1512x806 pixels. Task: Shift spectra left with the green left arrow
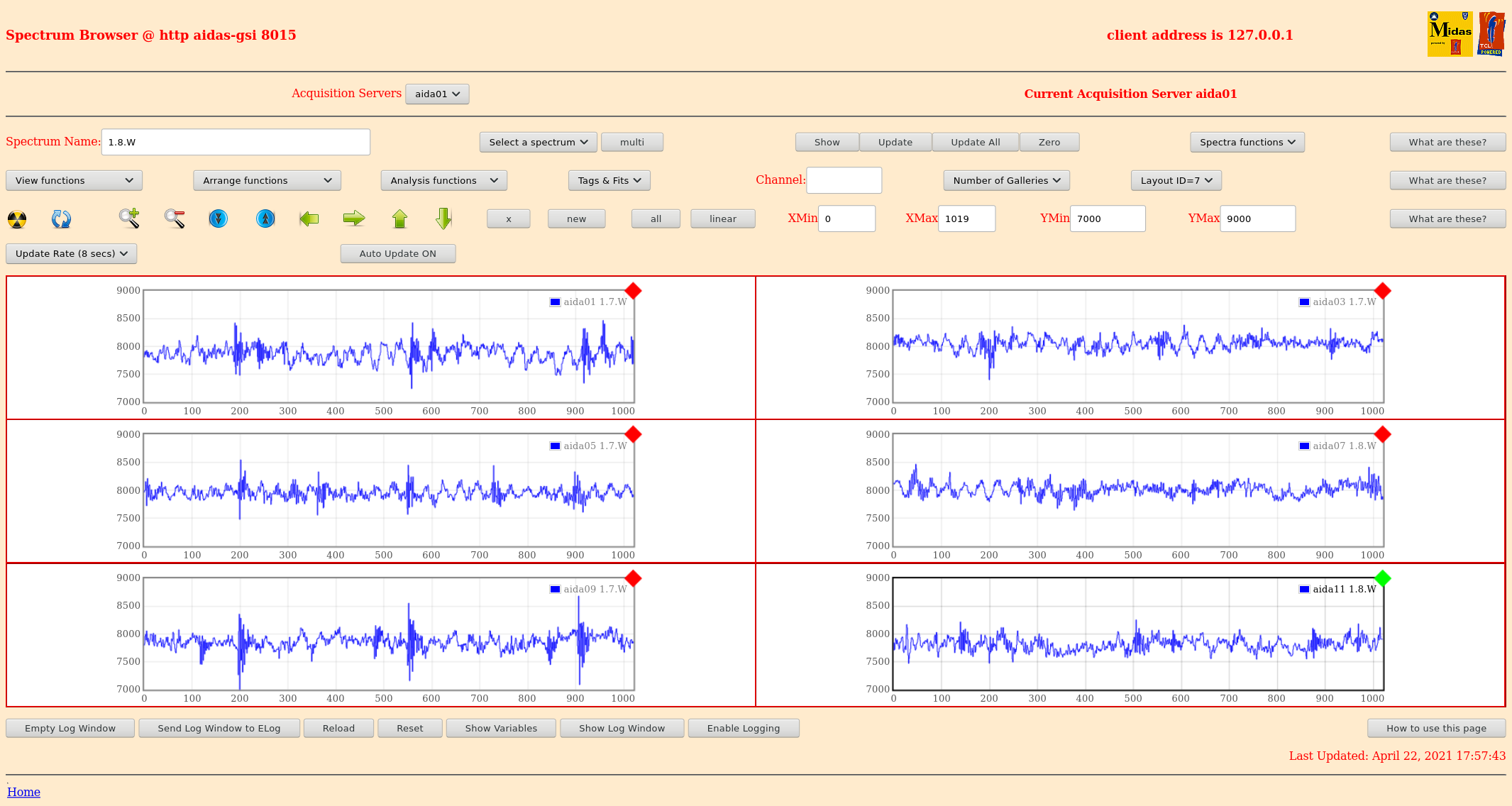point(309,219)
